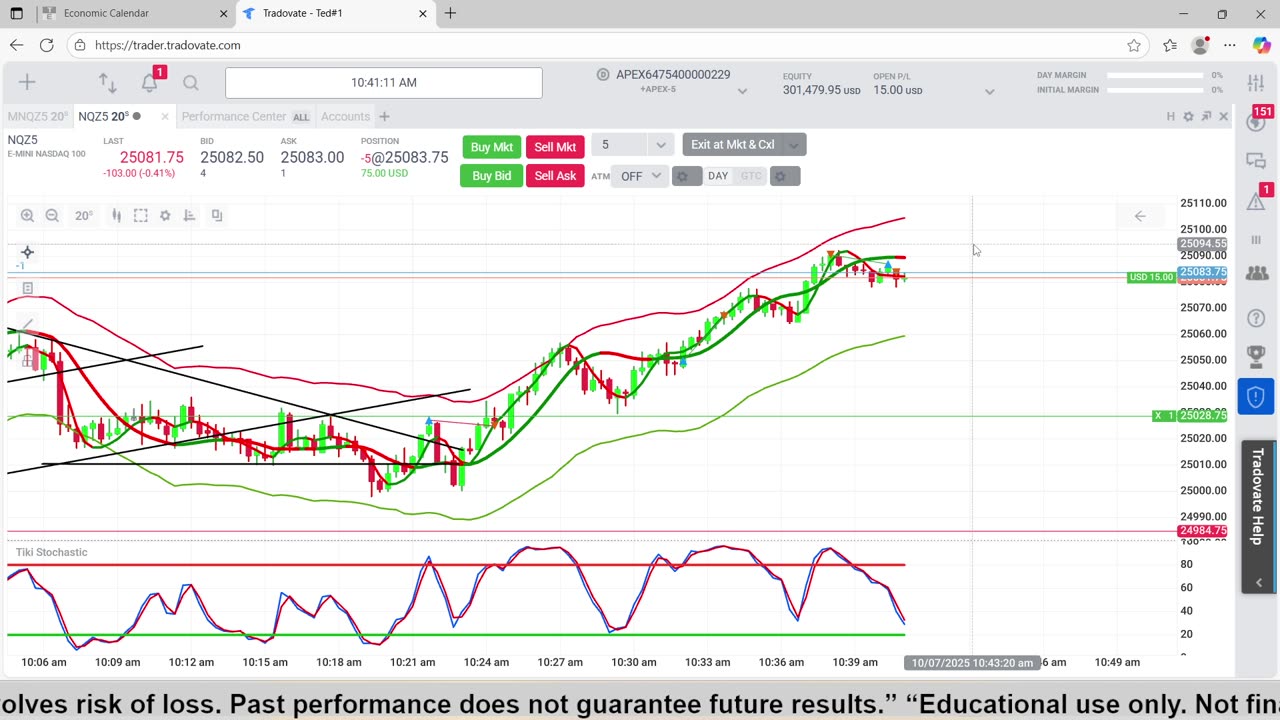Click the USD 15.00 position marker on chart
Image resolution: width=1280 pixels, height=720 pixels.
coord(1151,277)
